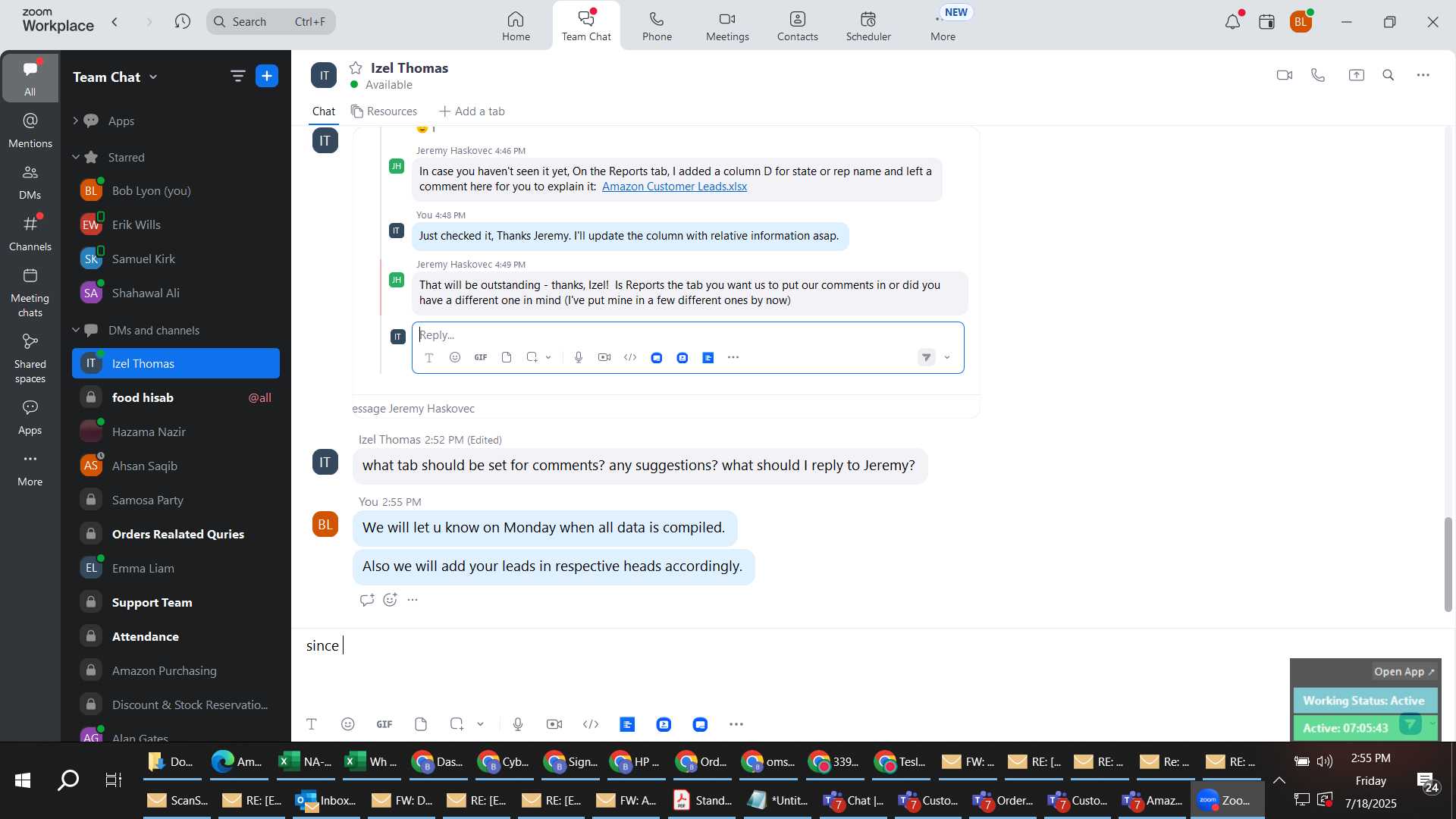Click code snippet icon in reply box

pos(630,357)
